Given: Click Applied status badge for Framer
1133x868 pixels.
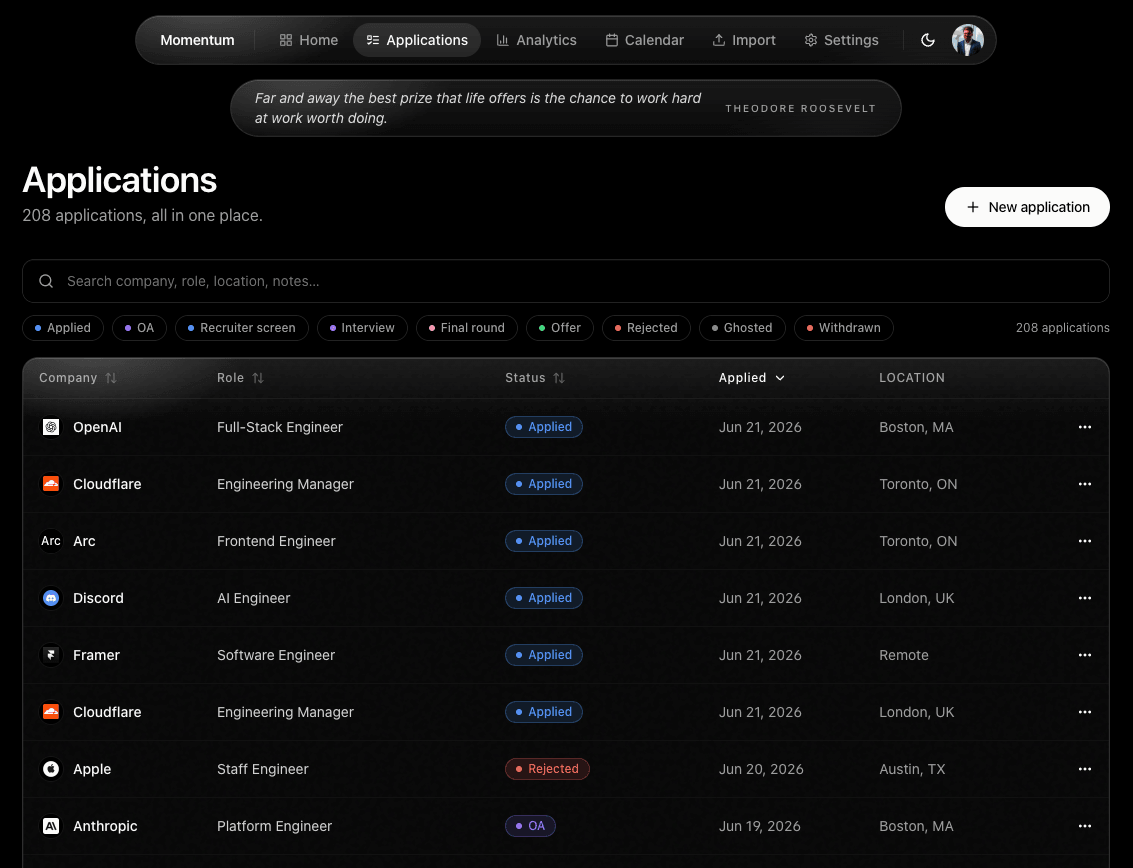Looking at the screenshot, I should click(544, 656).
